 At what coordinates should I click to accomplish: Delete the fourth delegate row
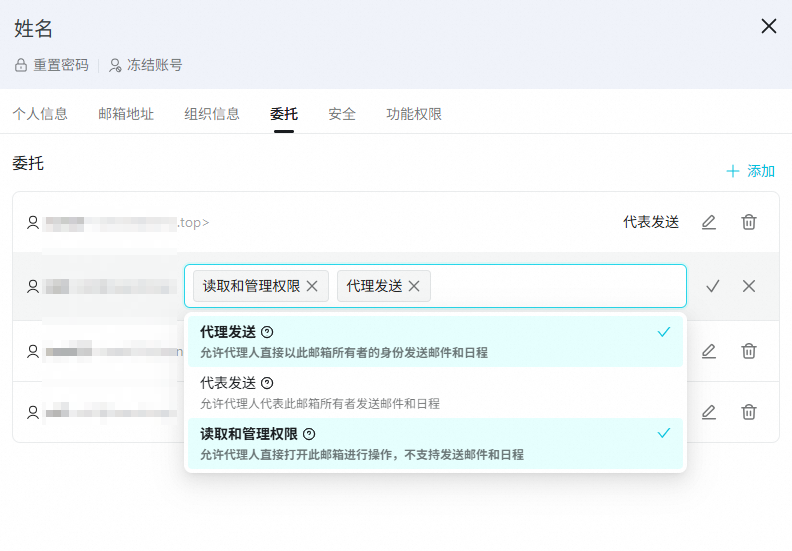pyautogui.click(x=749, y=412)
